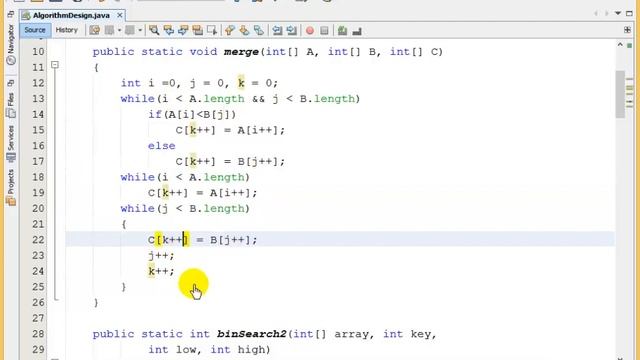Click Uncomment selected lines icon

point(357,31)
